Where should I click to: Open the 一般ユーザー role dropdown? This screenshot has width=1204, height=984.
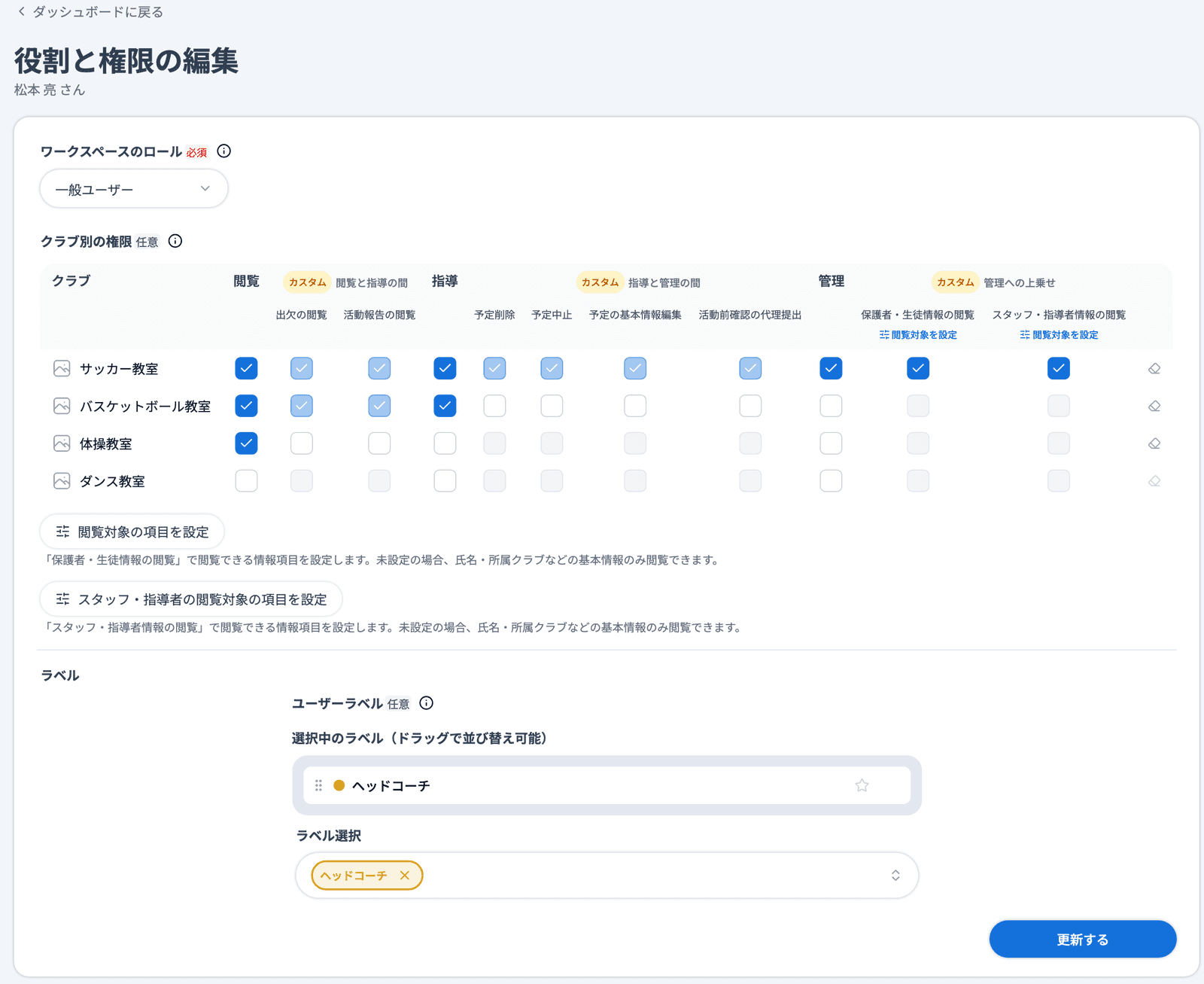click(134, 188)
